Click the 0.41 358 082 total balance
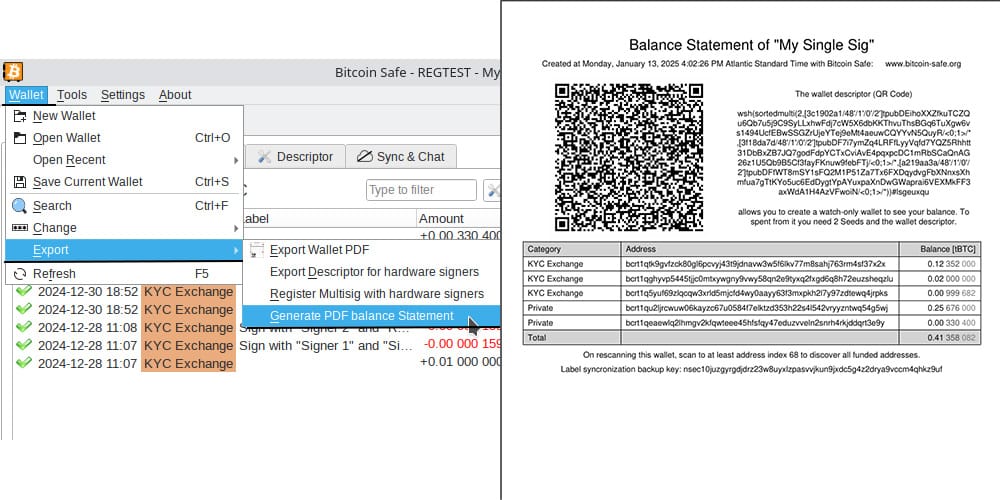 [951, 337]
